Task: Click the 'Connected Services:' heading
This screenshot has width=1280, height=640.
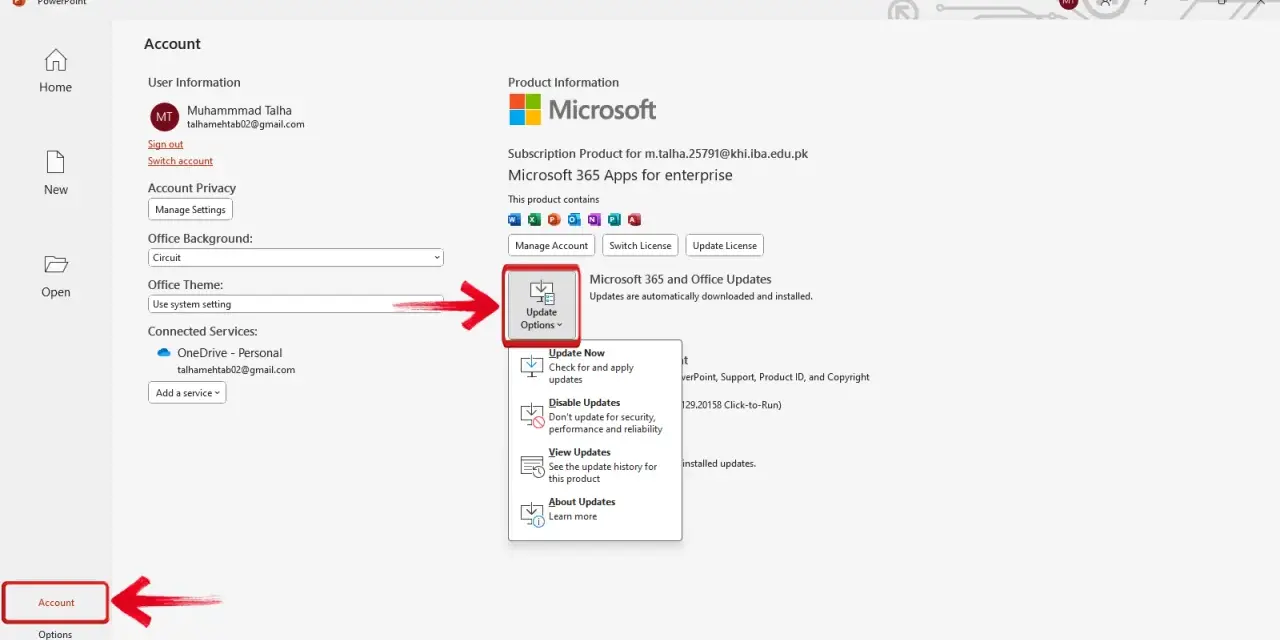Action: (x=203, y=331)
